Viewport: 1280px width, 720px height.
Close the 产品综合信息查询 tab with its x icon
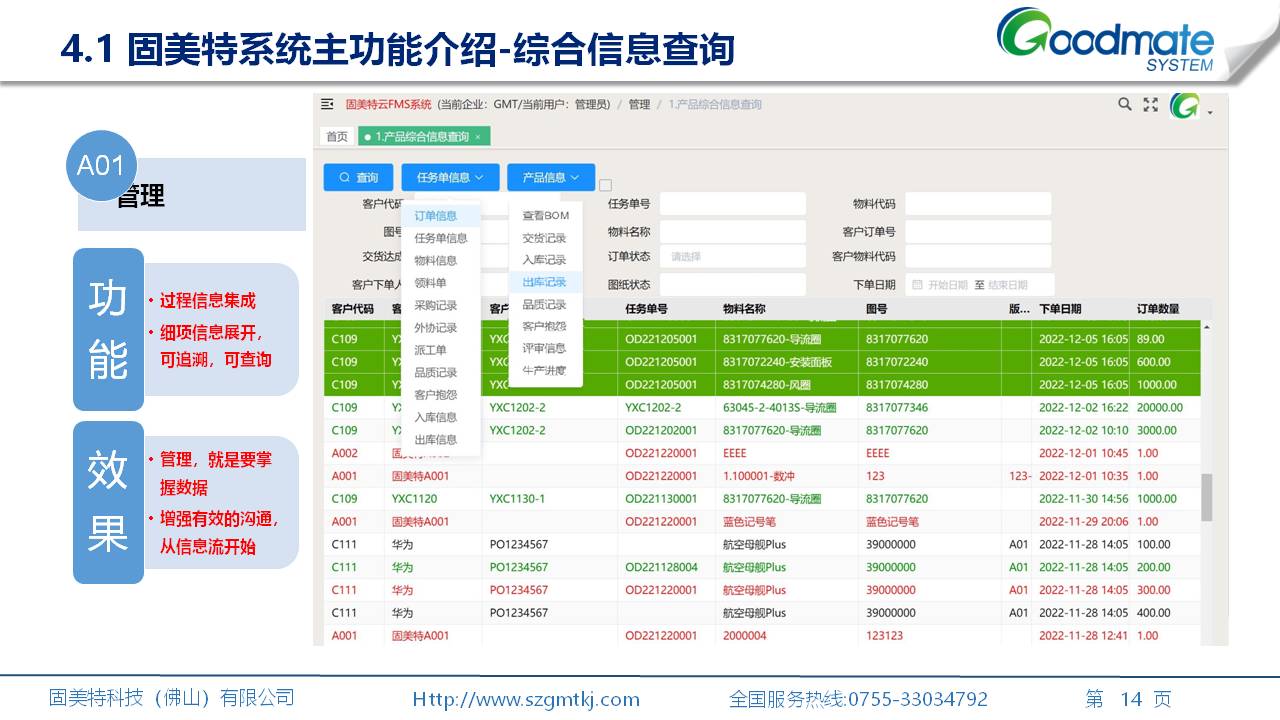tap(478, 136)
